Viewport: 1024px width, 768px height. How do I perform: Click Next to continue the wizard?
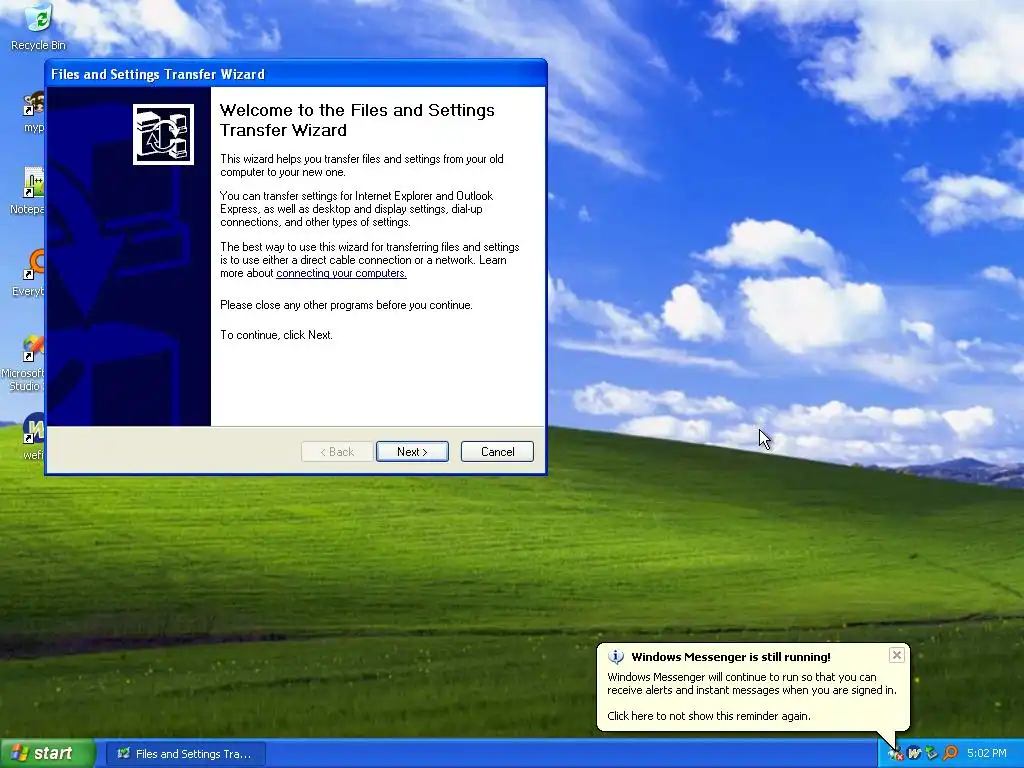click(x=412, y=452)
